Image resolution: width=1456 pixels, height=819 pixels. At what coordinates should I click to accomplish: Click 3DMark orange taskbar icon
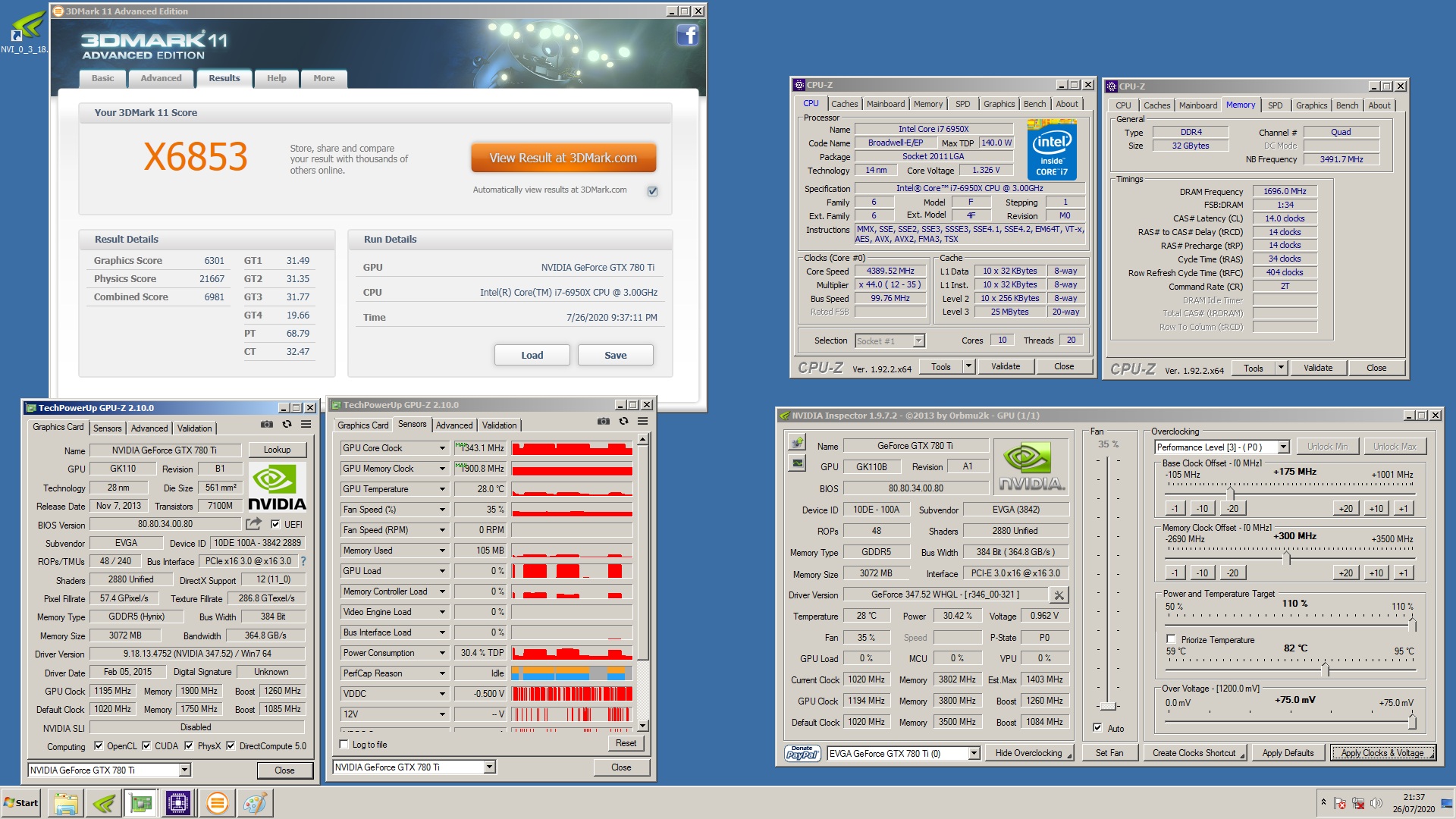tap(217, 803)
